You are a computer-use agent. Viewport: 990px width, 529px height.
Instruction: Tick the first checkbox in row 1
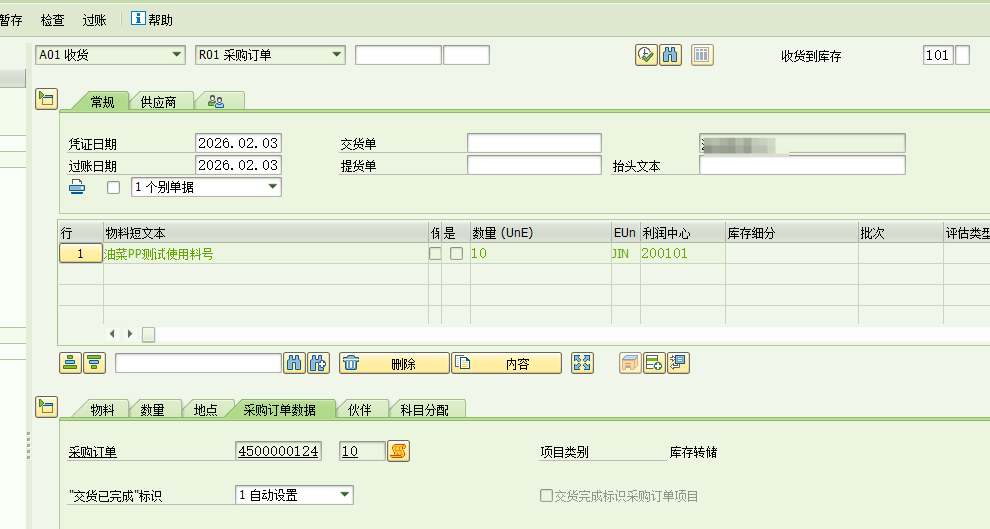coord(434,254)
